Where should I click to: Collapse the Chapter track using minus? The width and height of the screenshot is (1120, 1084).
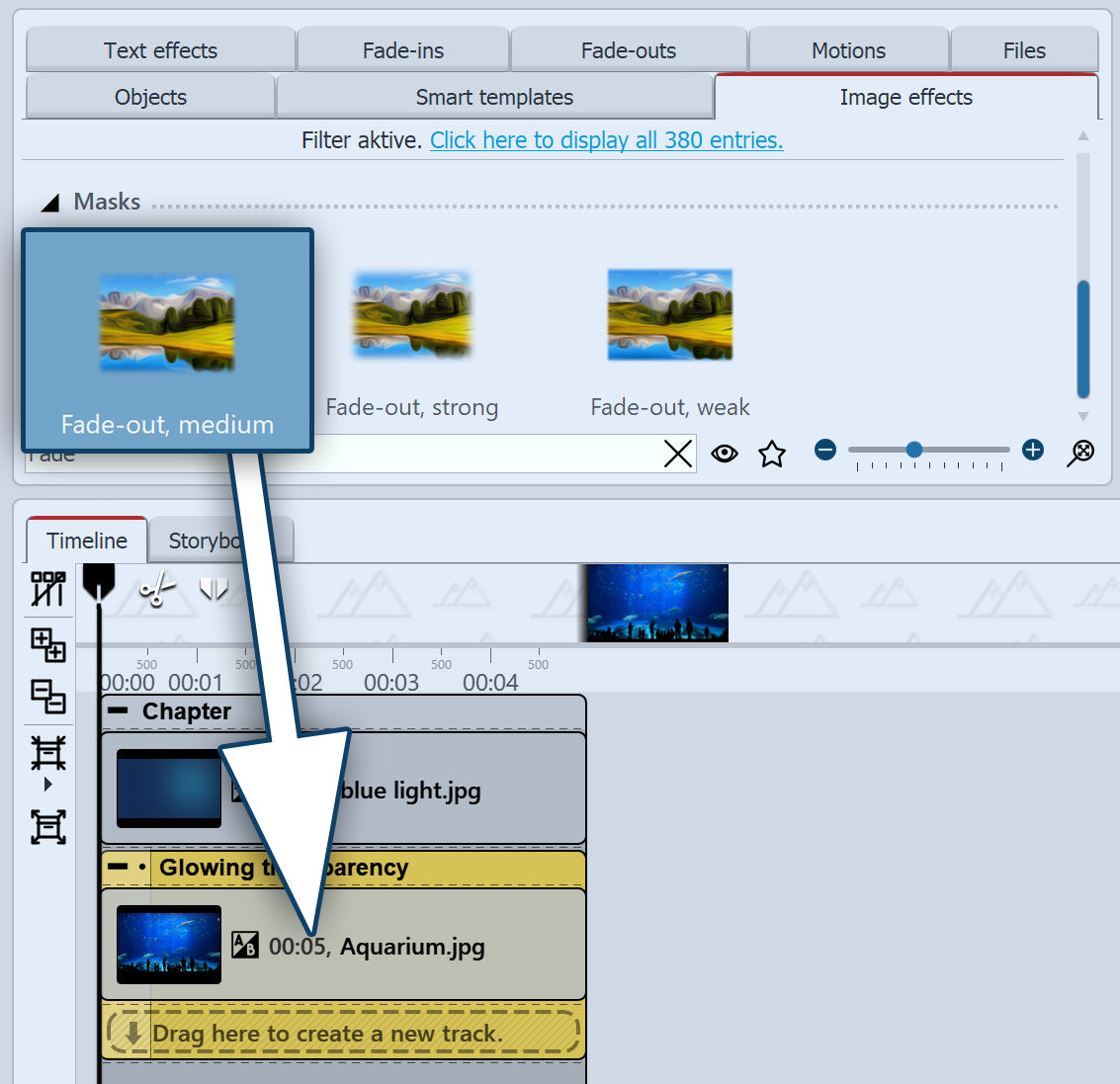(x=119, y=710)
